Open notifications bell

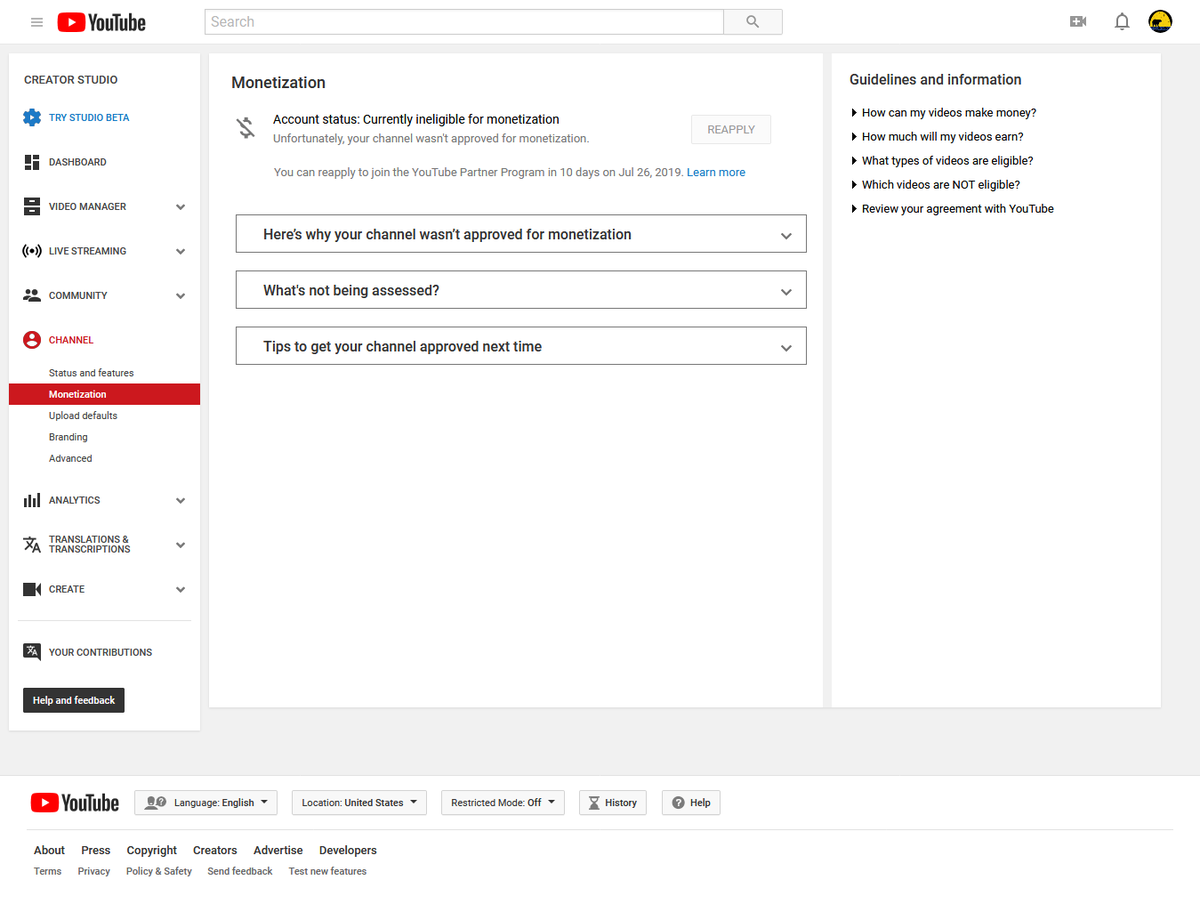point(1122,22)
